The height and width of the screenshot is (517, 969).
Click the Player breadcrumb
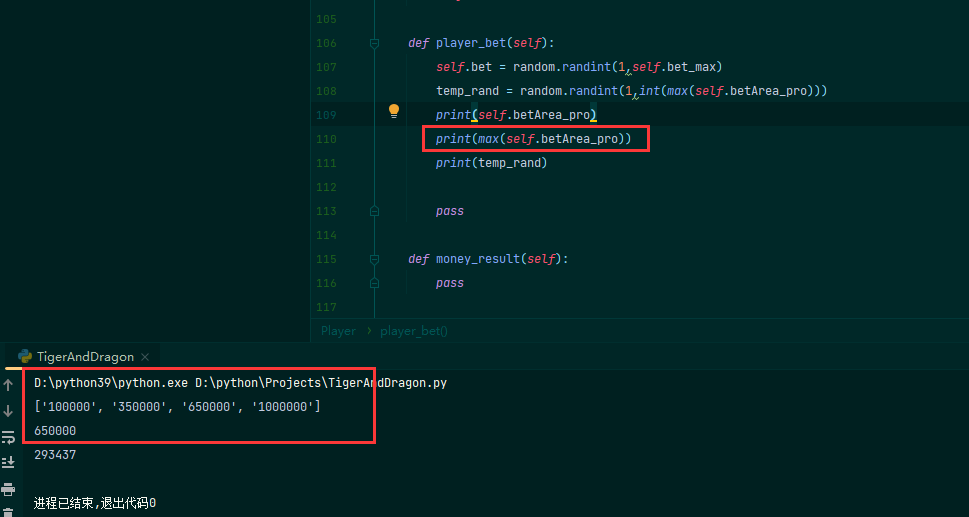[x=338, y=331]
